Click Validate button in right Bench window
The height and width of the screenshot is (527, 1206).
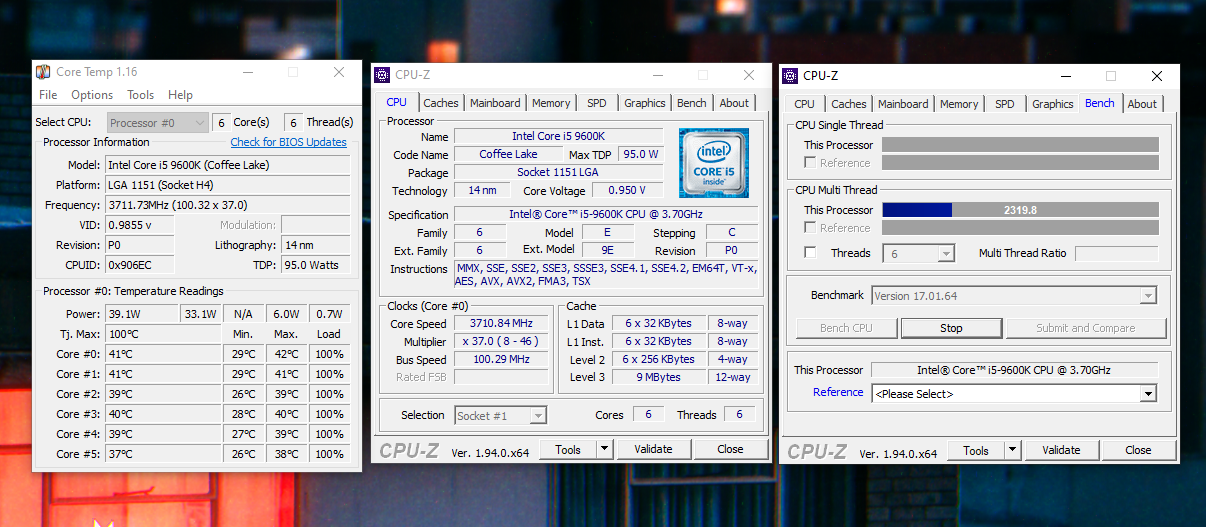tap(1061, 451)
